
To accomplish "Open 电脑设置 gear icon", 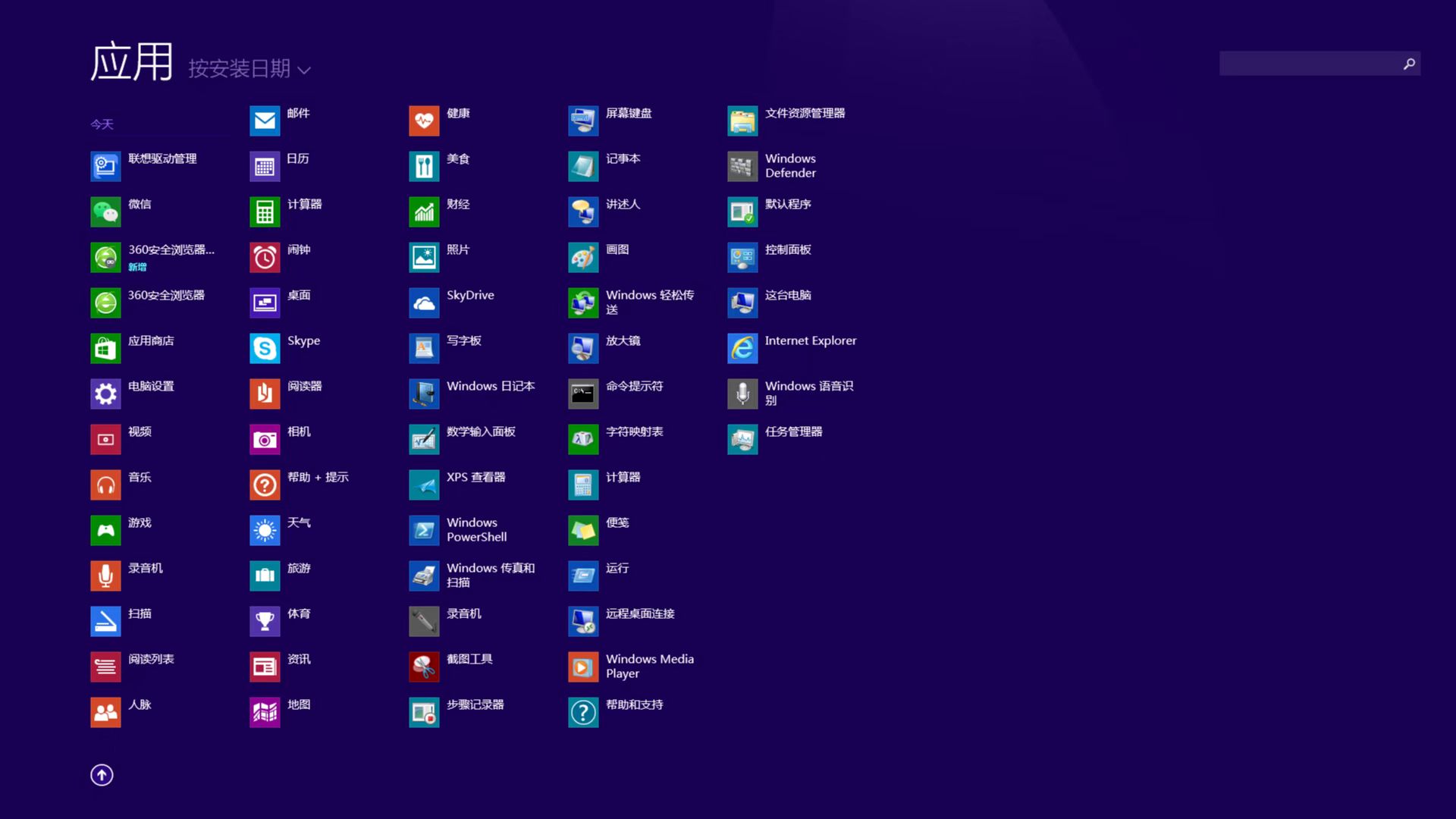I will (x=105, y=394).
